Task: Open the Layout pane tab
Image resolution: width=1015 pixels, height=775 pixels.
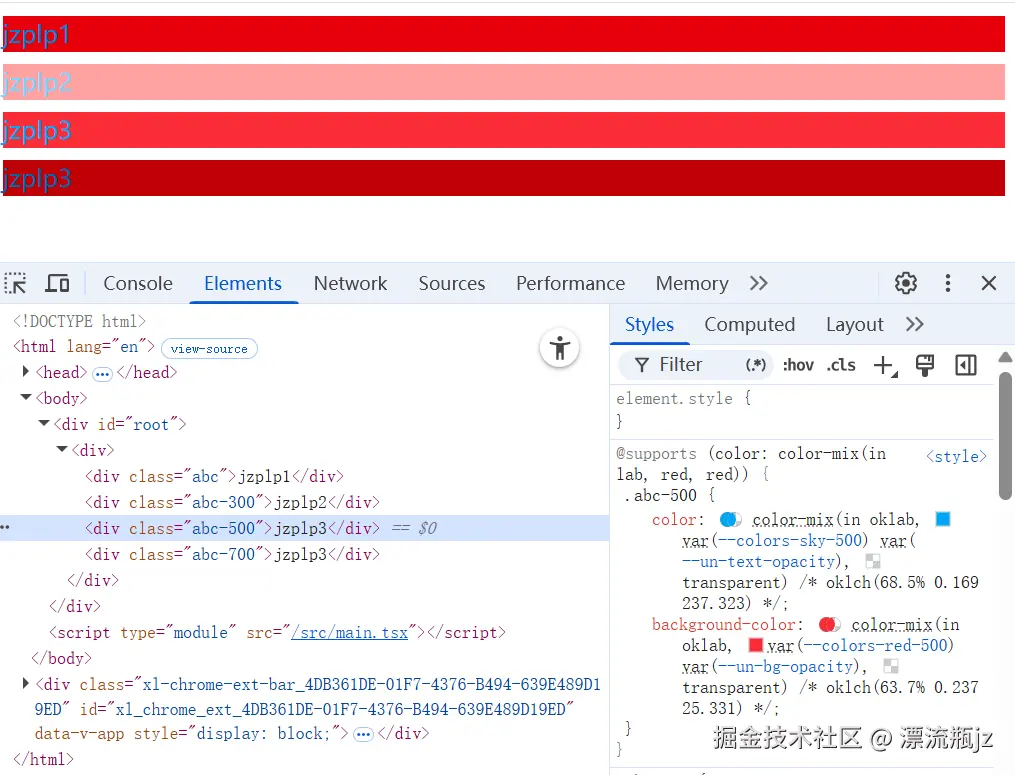Action: coord(854,324)
